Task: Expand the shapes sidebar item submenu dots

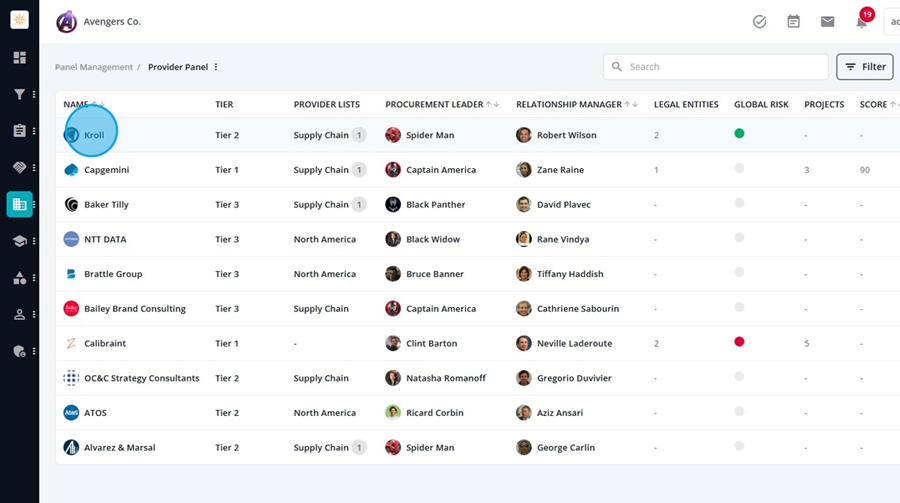Action: click(34, 278)
